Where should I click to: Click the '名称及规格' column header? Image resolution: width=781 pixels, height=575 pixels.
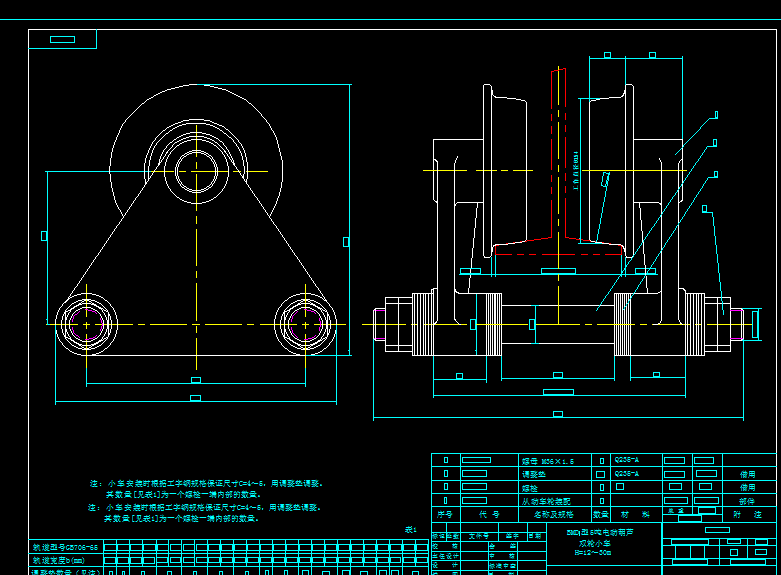553,515
